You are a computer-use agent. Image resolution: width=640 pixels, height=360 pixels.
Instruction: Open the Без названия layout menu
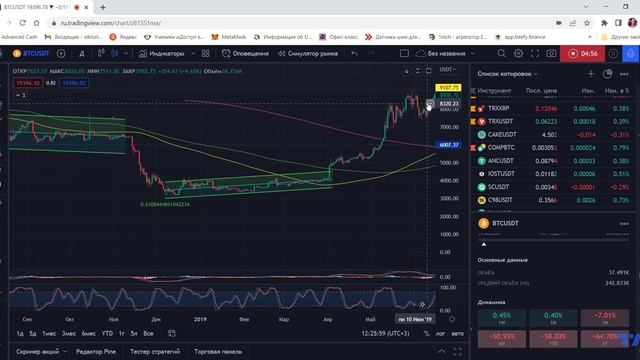[445, 53]
